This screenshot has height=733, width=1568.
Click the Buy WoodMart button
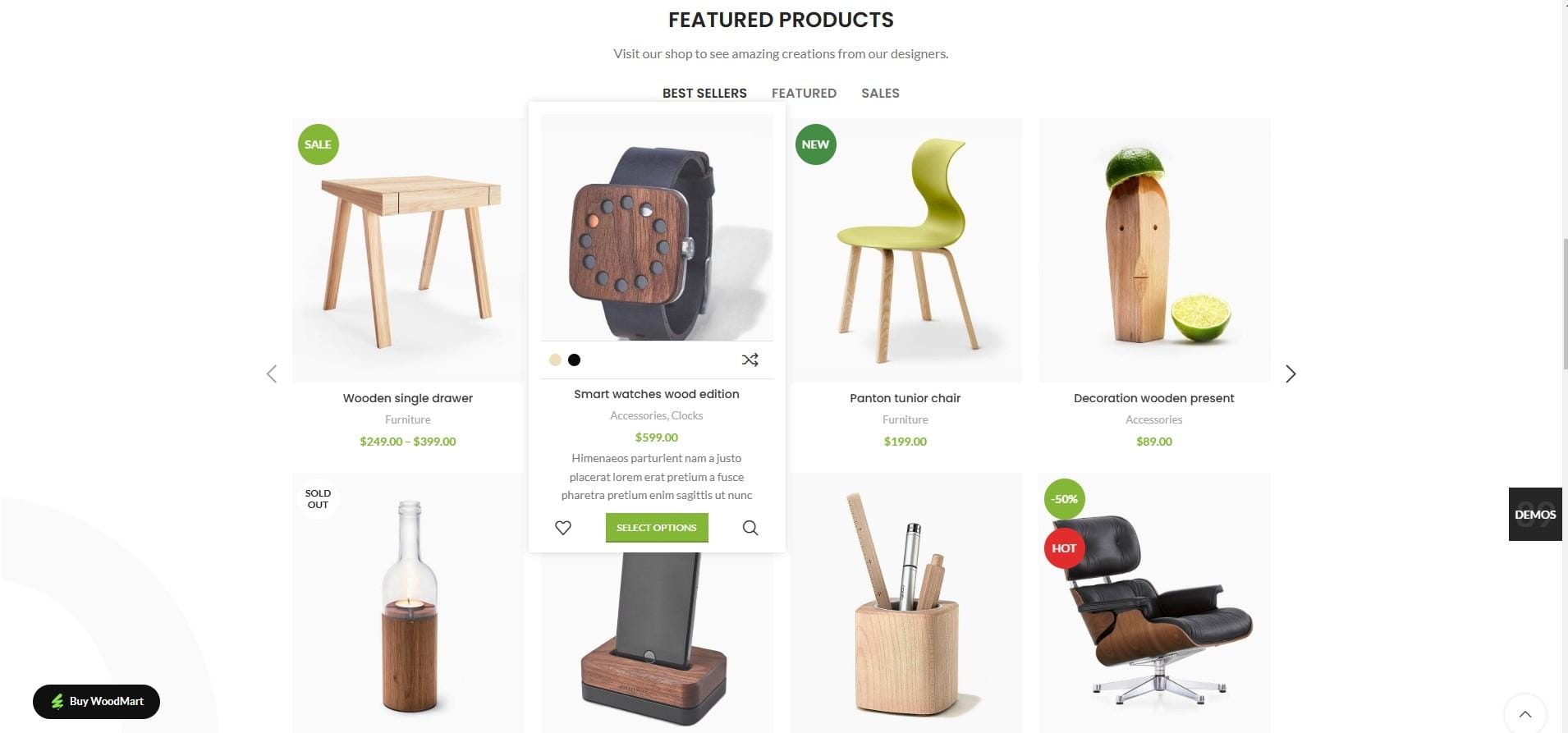point(96,701)
